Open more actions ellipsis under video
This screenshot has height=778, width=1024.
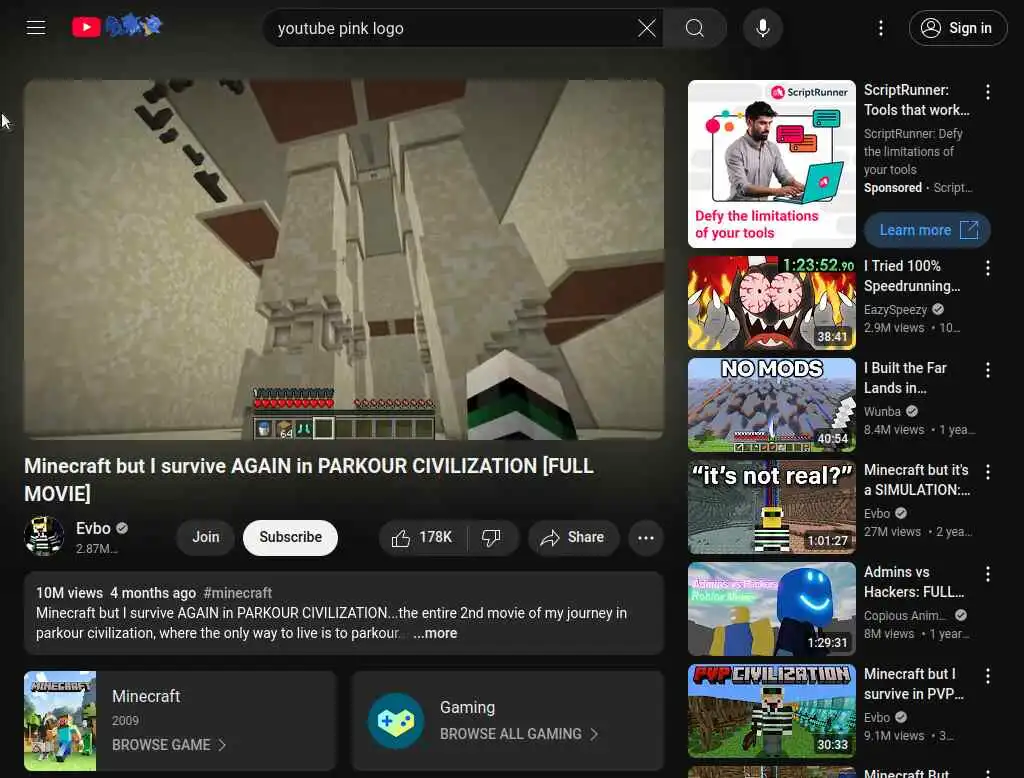645,538
